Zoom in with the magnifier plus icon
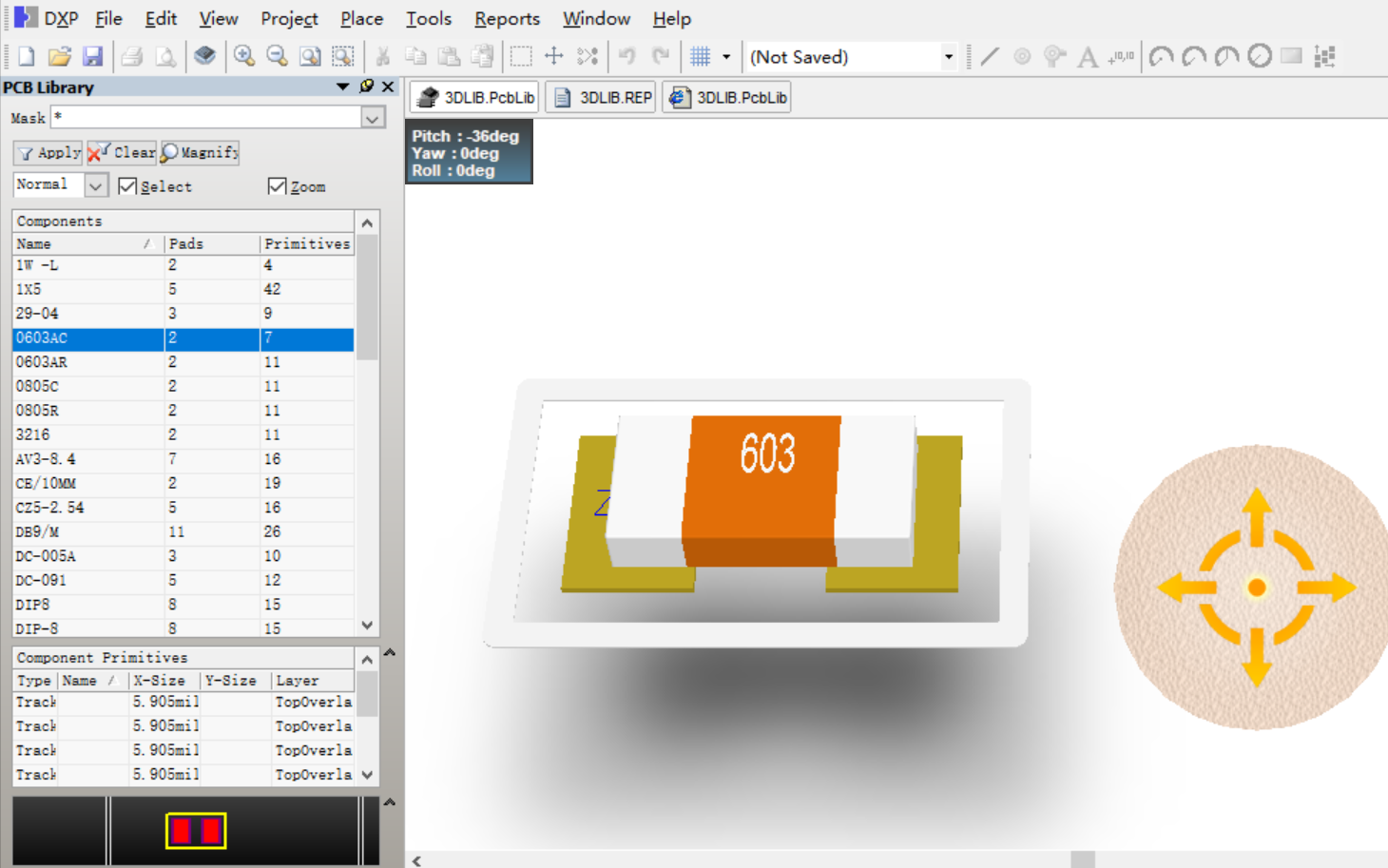The width and height of the screenshot is (1388, 868). 244,56
